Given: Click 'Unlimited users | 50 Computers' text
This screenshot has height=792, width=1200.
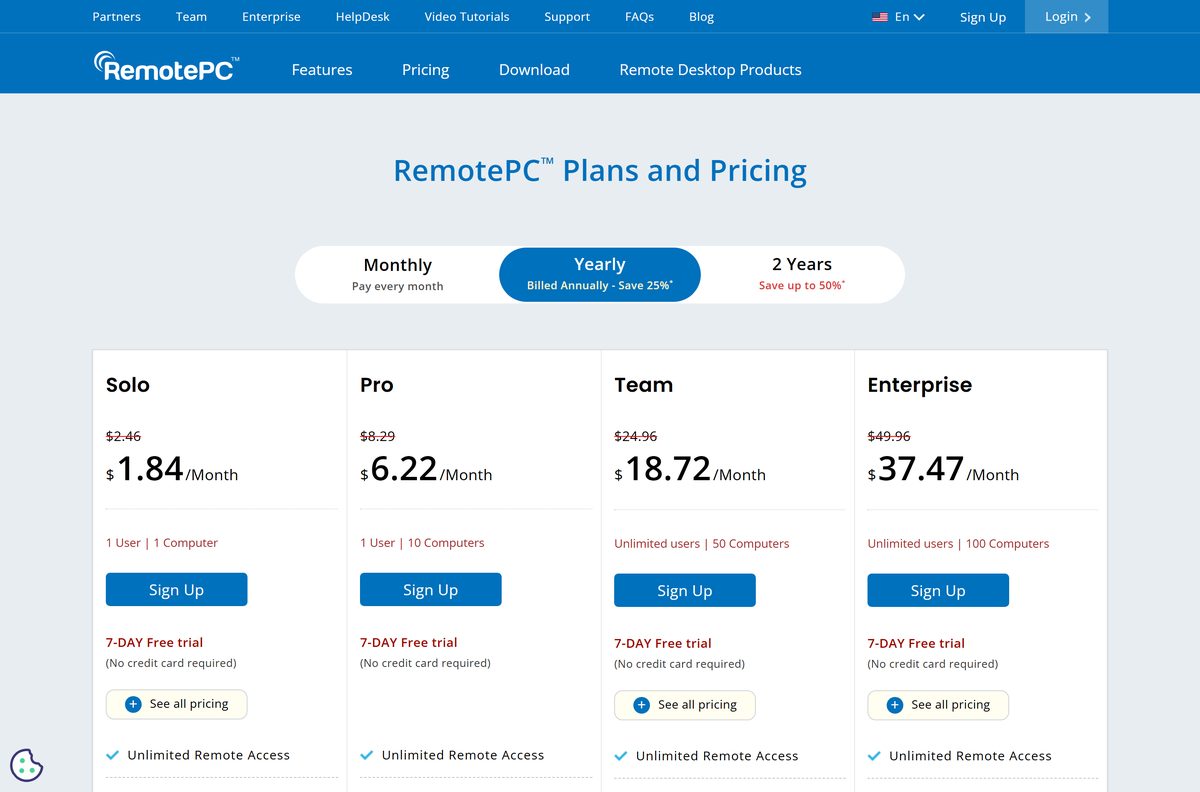Looking at the screenshot, I should [702, 544].
